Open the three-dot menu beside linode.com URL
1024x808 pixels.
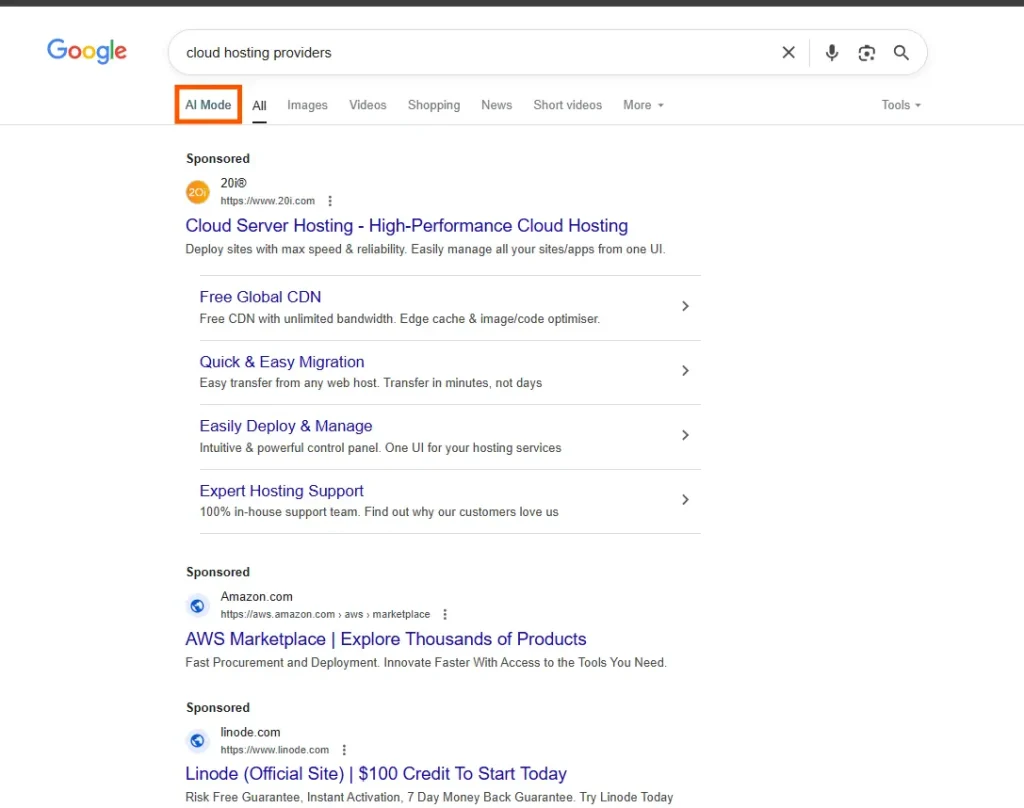(x=344, y=750)
